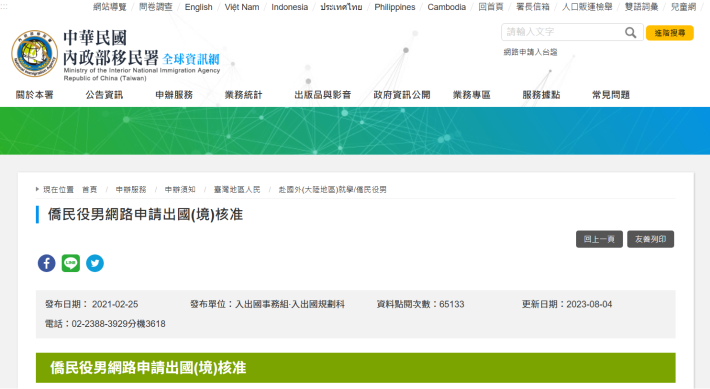Open 回首頁 home link in top bar
710x389 pixels.
tap(491, 7)
